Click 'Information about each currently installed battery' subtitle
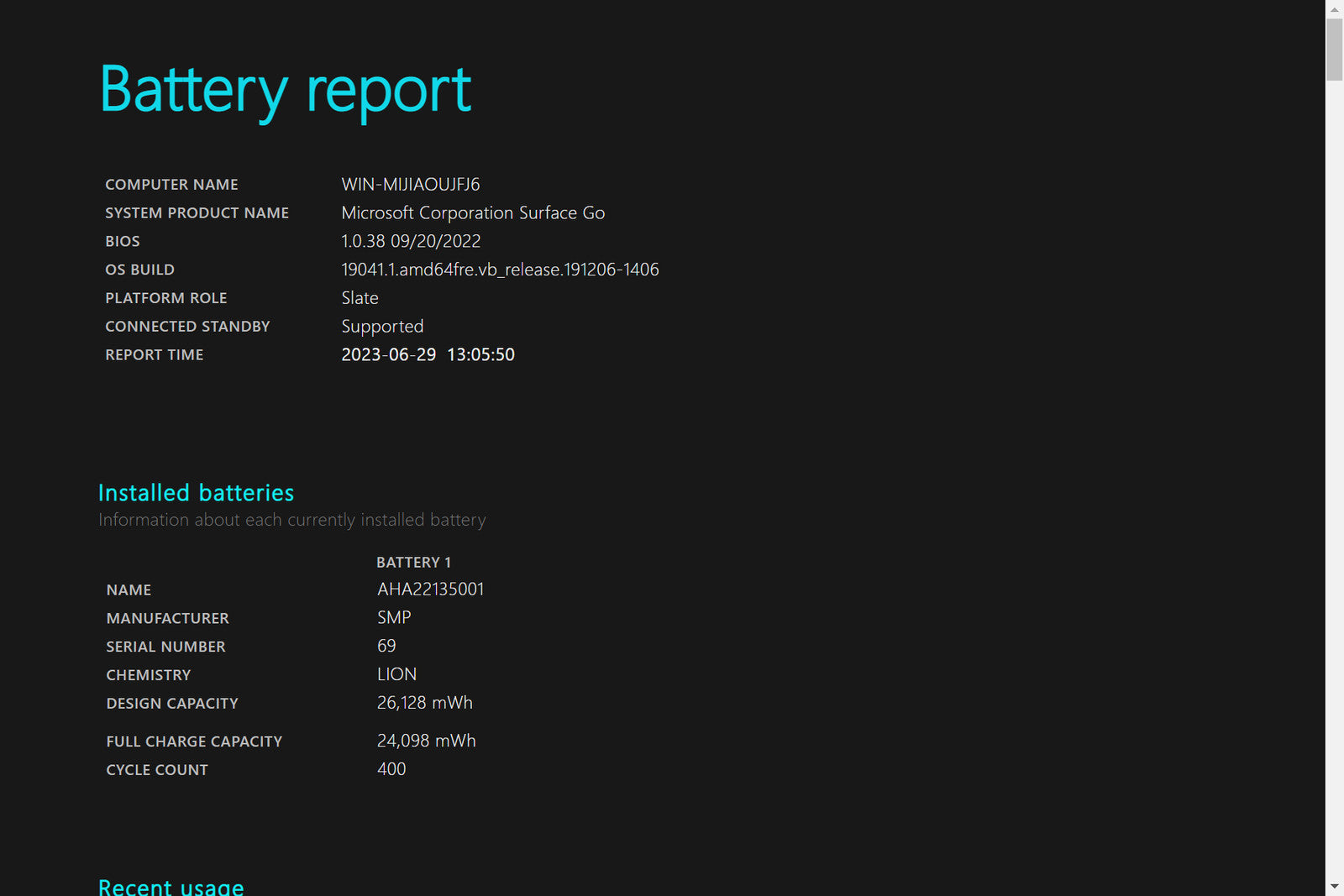This screenshot has width=1344, height=896. pyautogui.click(x=291, y=521)
